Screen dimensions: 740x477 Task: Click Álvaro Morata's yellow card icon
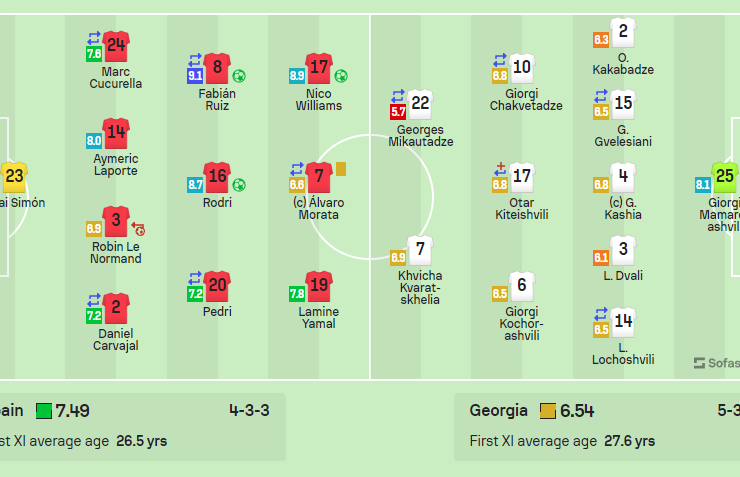[x=341, y=170]
